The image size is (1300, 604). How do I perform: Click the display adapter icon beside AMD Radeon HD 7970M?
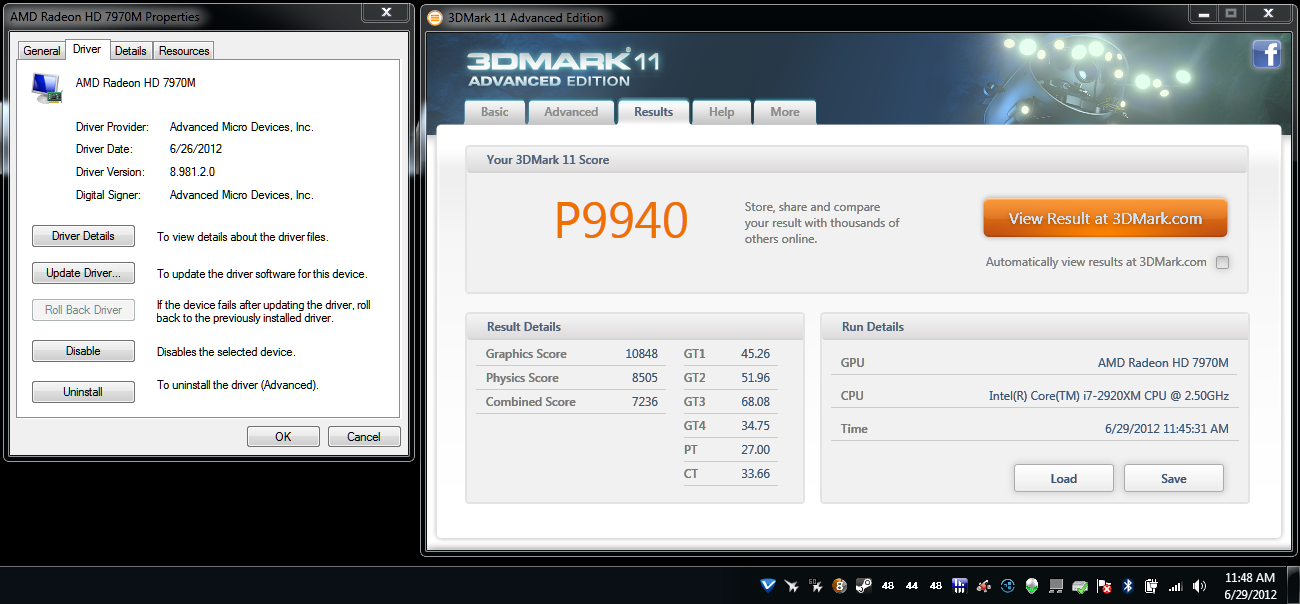[x=46, y=87]
